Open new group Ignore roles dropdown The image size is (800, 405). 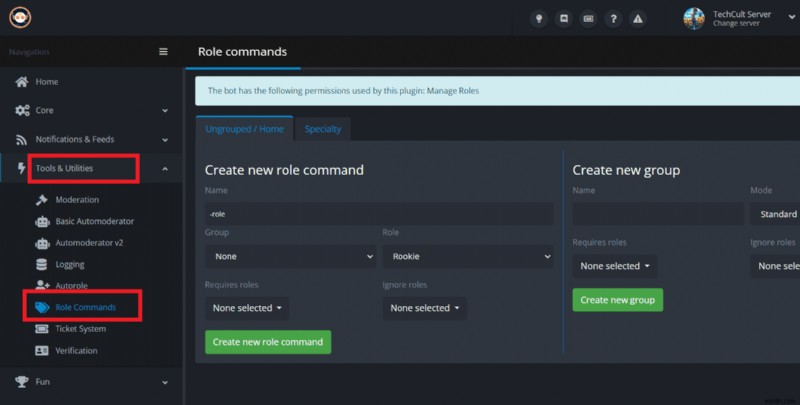pos(775,266)
